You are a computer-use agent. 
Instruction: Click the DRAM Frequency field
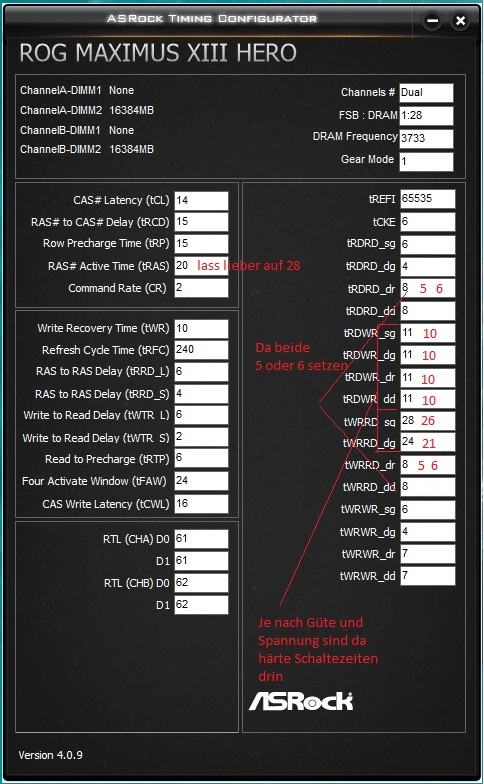(x=426, y=138)
